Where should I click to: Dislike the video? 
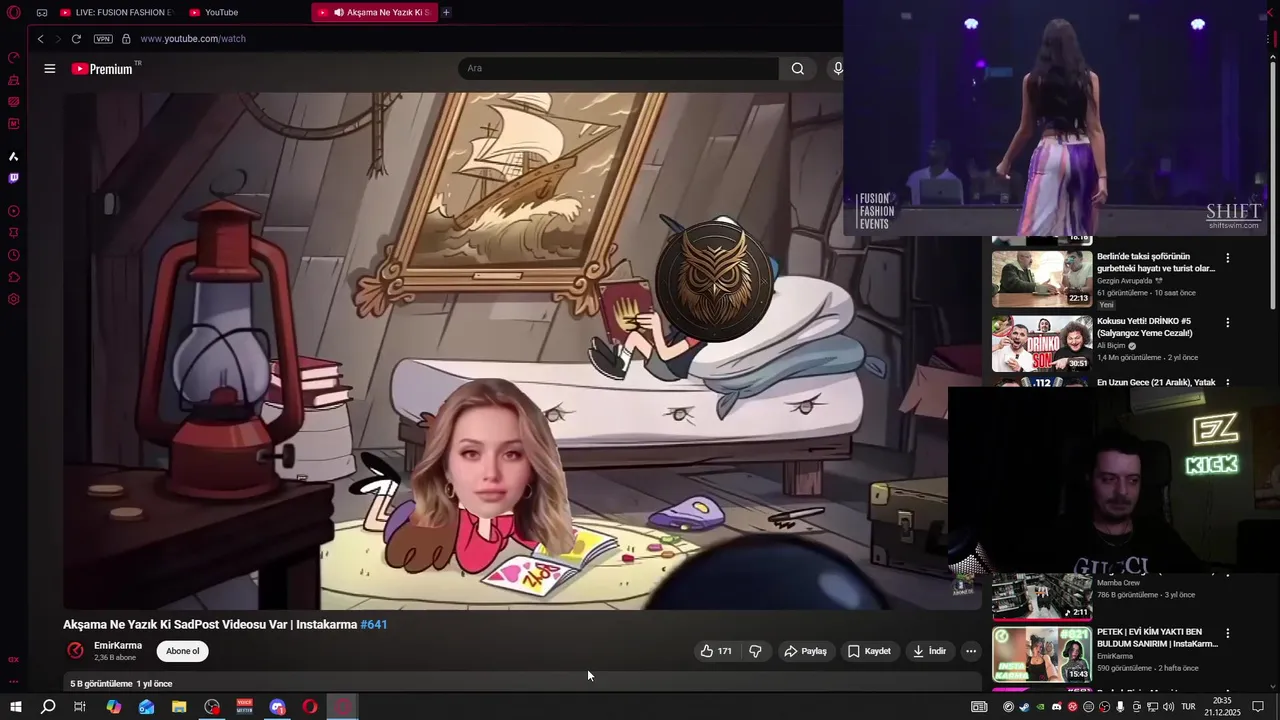pos(755,651)
